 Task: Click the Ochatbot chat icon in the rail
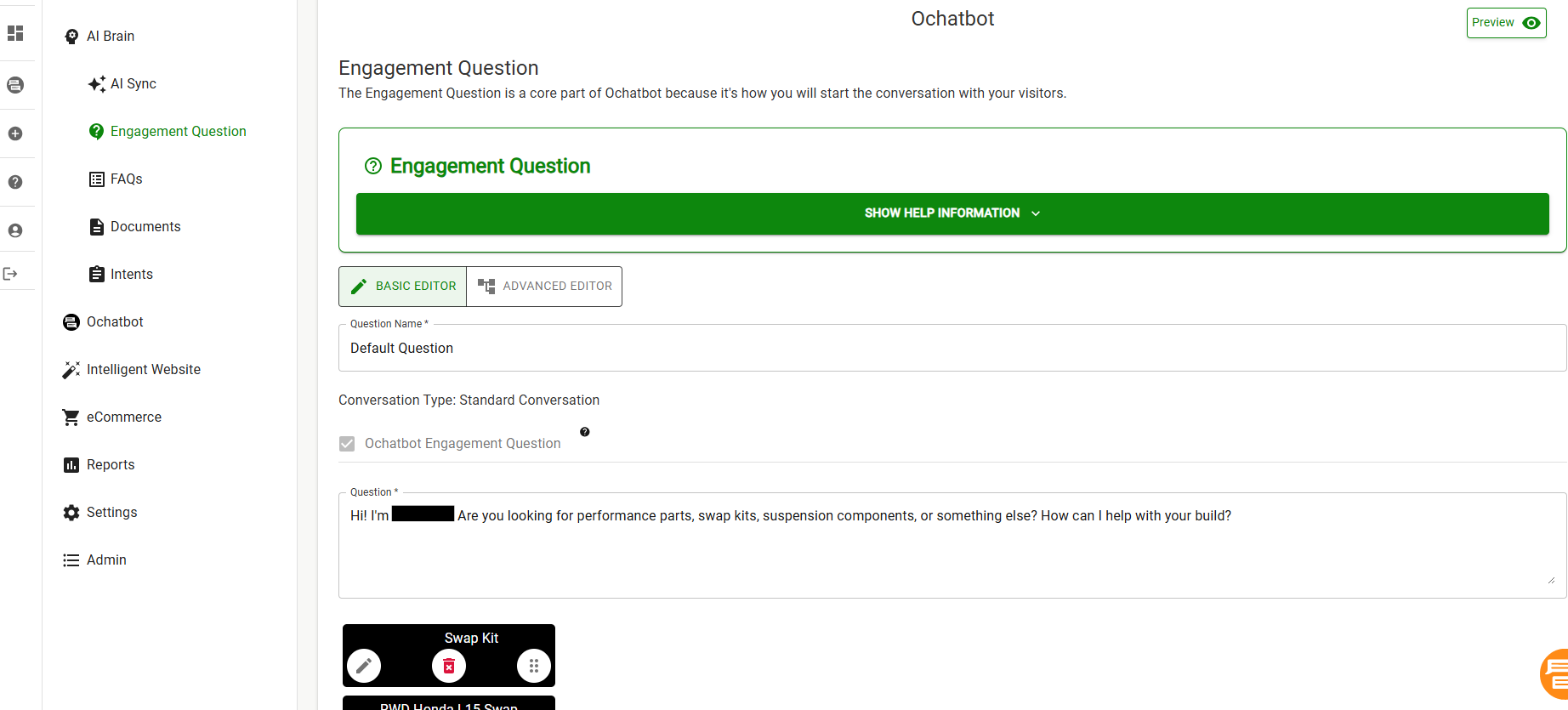click(x=15, y=85)
